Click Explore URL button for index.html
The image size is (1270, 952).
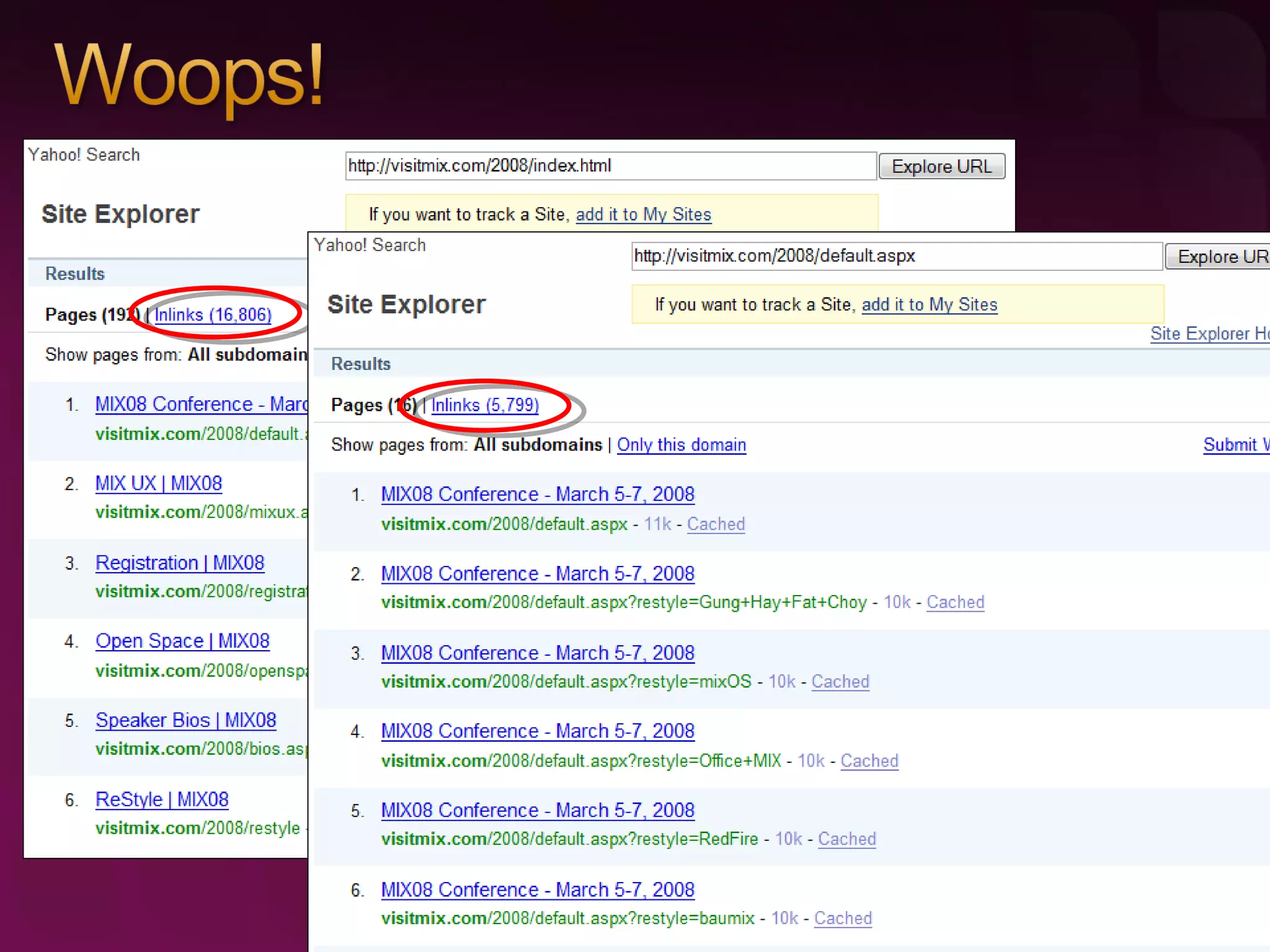coord(941,167)
